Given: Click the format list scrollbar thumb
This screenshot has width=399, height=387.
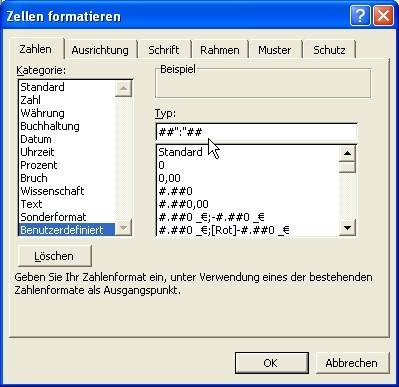Looking at the screenshot, I should pos(348,167).
